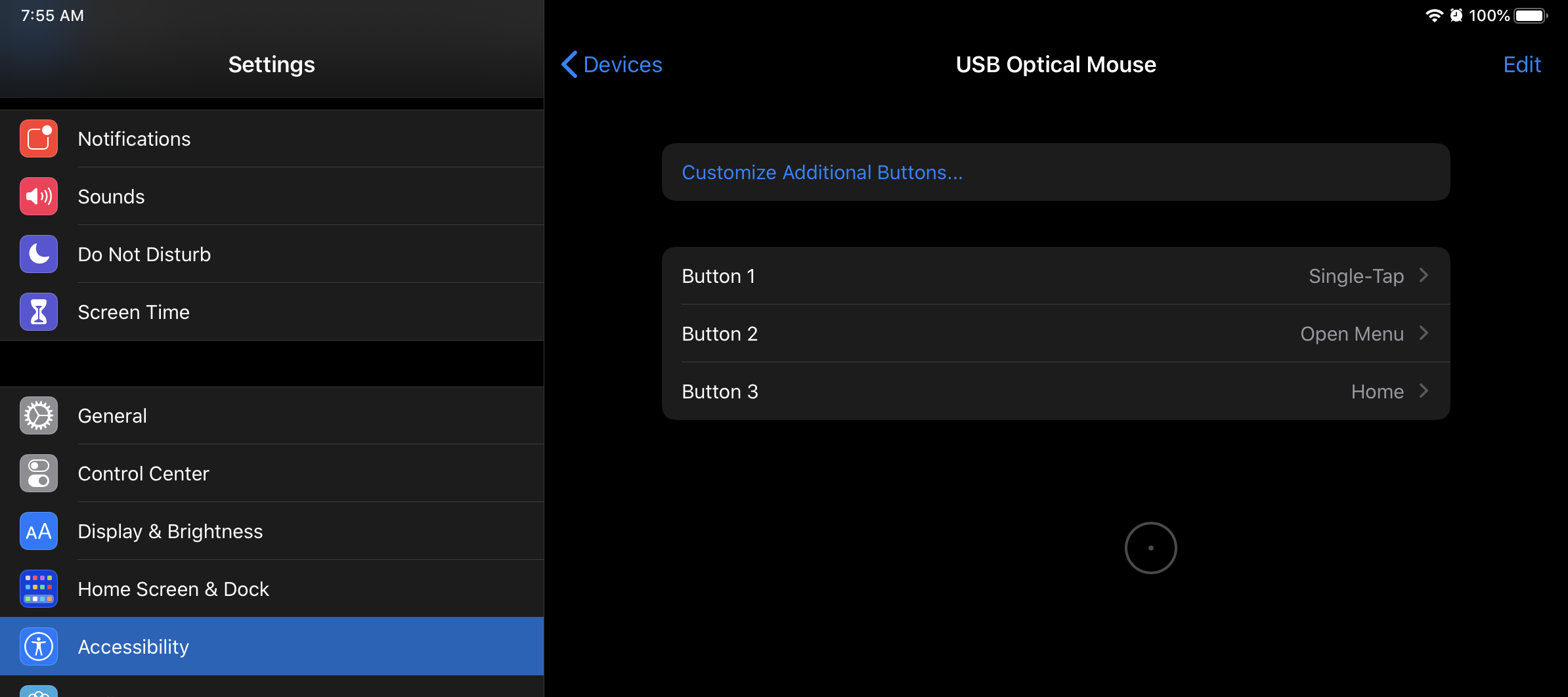Screen dimensions: 1568x697
Task: Tap the Accessibility figure icon
Action: coord(39,647)
